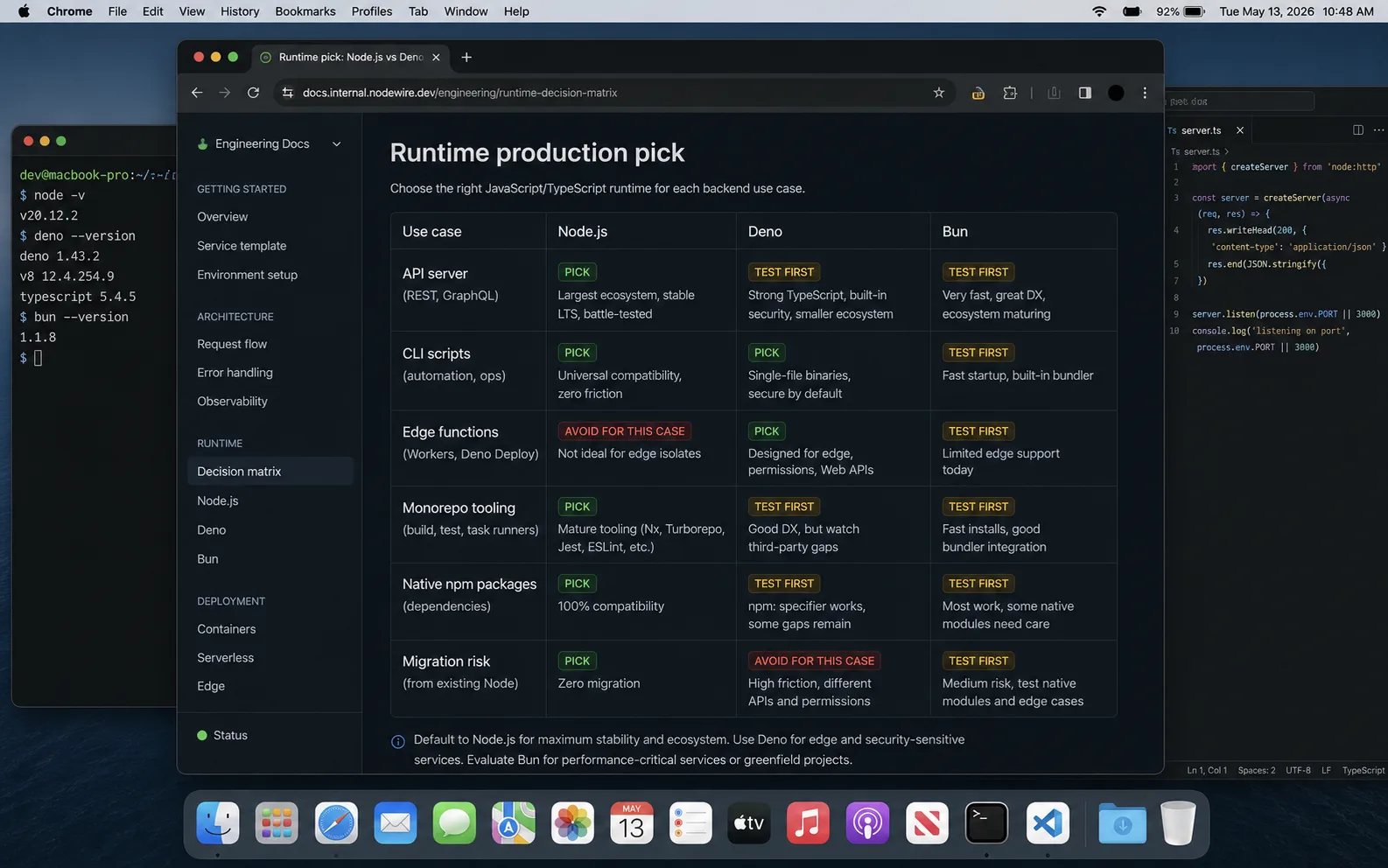The width and height of the screenshot is (1388, 868).
Task: Select Decision matrix in sidebar
Action: (270, 472)
